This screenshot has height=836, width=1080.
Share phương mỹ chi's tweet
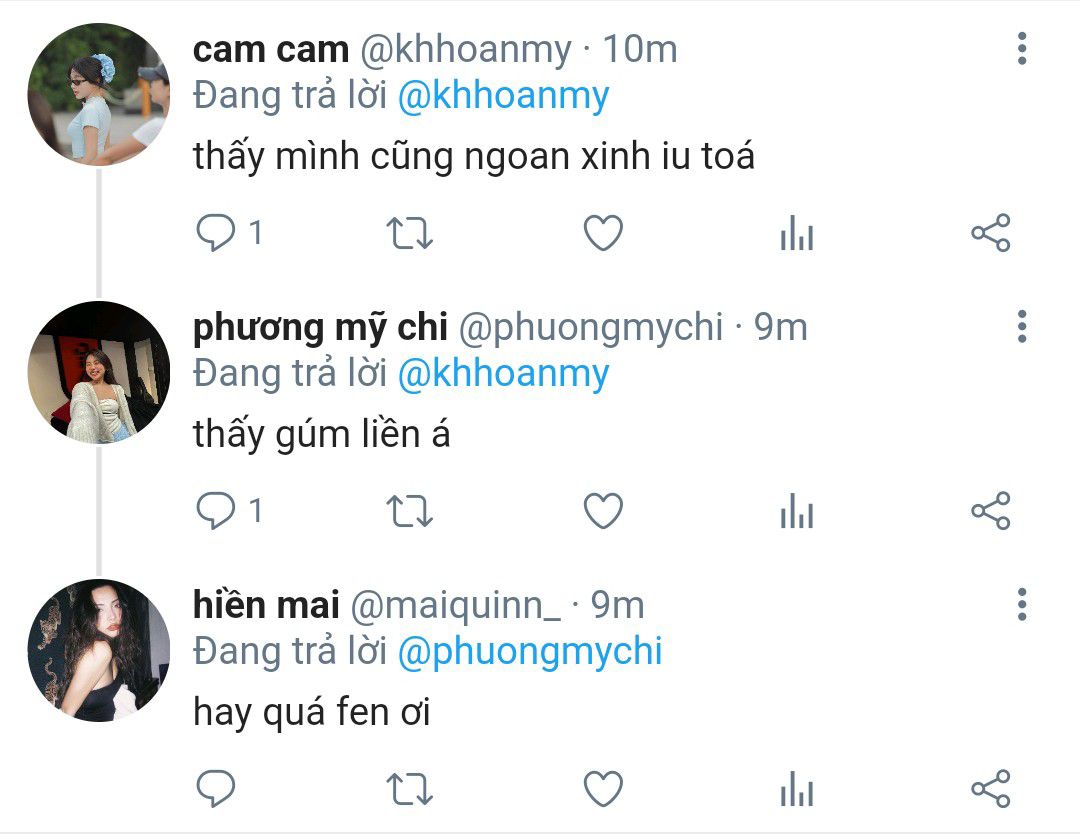click(x=991, y=511)
